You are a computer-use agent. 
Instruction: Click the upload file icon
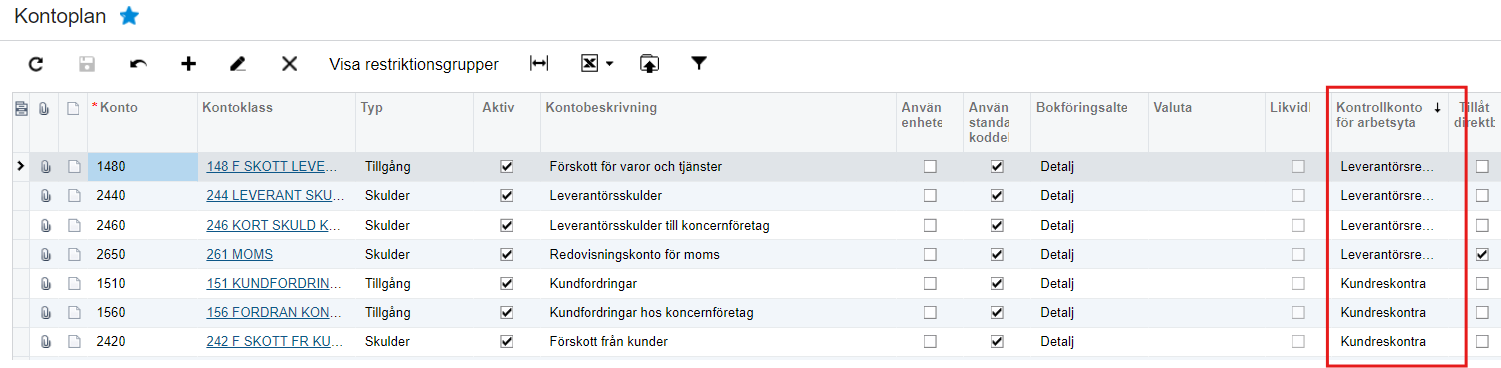coord(650,64)
